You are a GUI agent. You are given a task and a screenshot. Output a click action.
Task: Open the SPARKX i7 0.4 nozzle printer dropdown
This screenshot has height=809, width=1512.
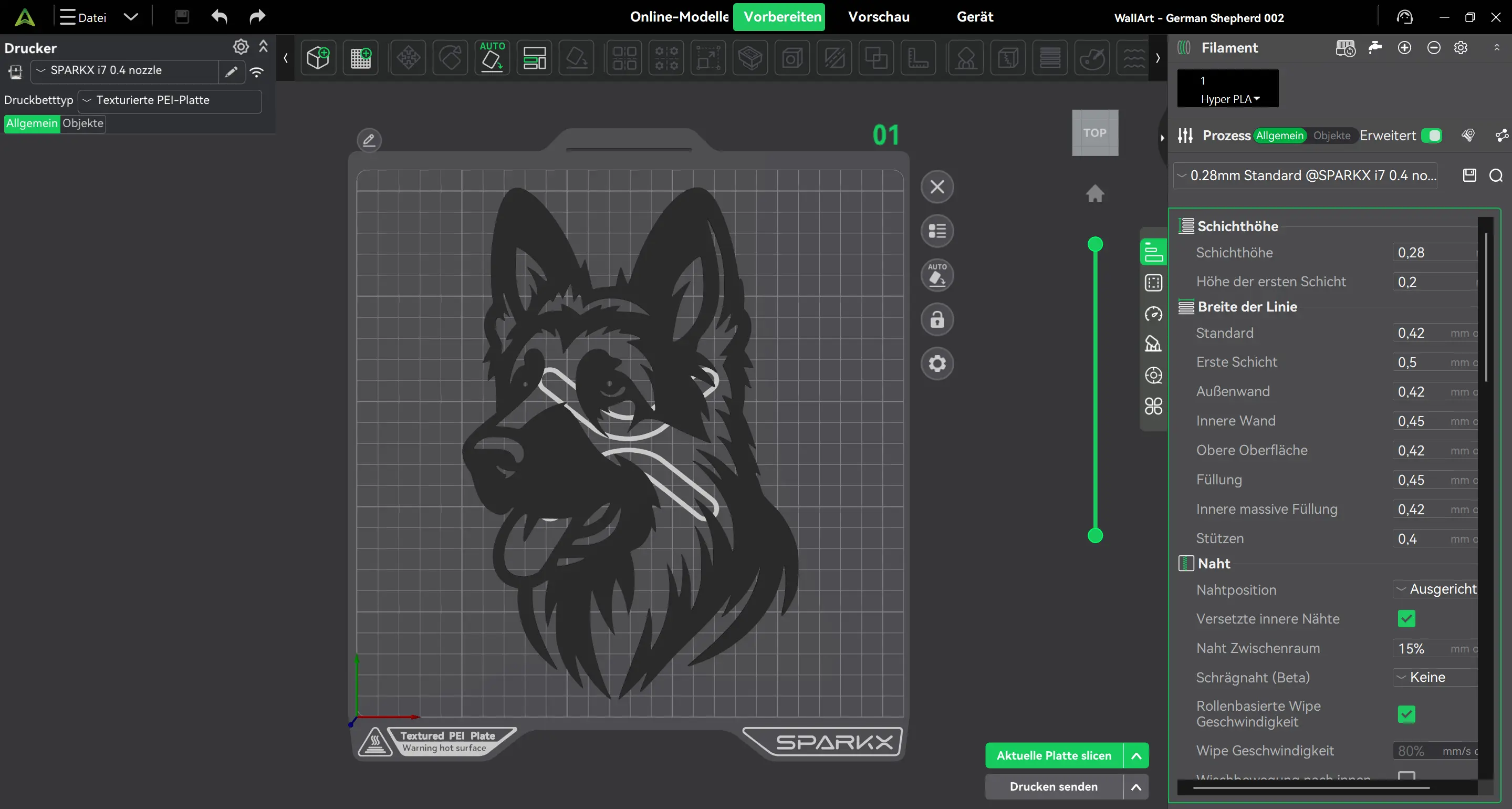click(x=124, y=71)
